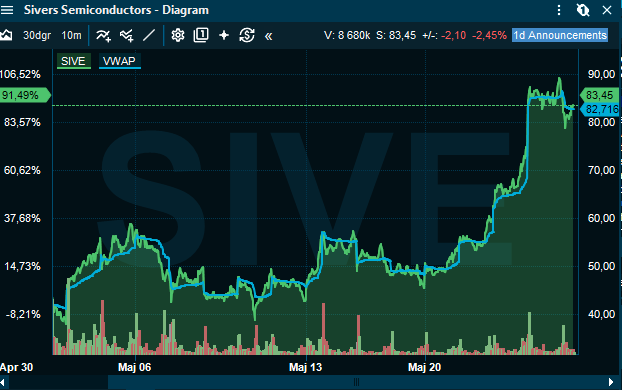Click the Maj 06 date label
The height and width of the screenshot is (390, 622).
pos(134,367)
